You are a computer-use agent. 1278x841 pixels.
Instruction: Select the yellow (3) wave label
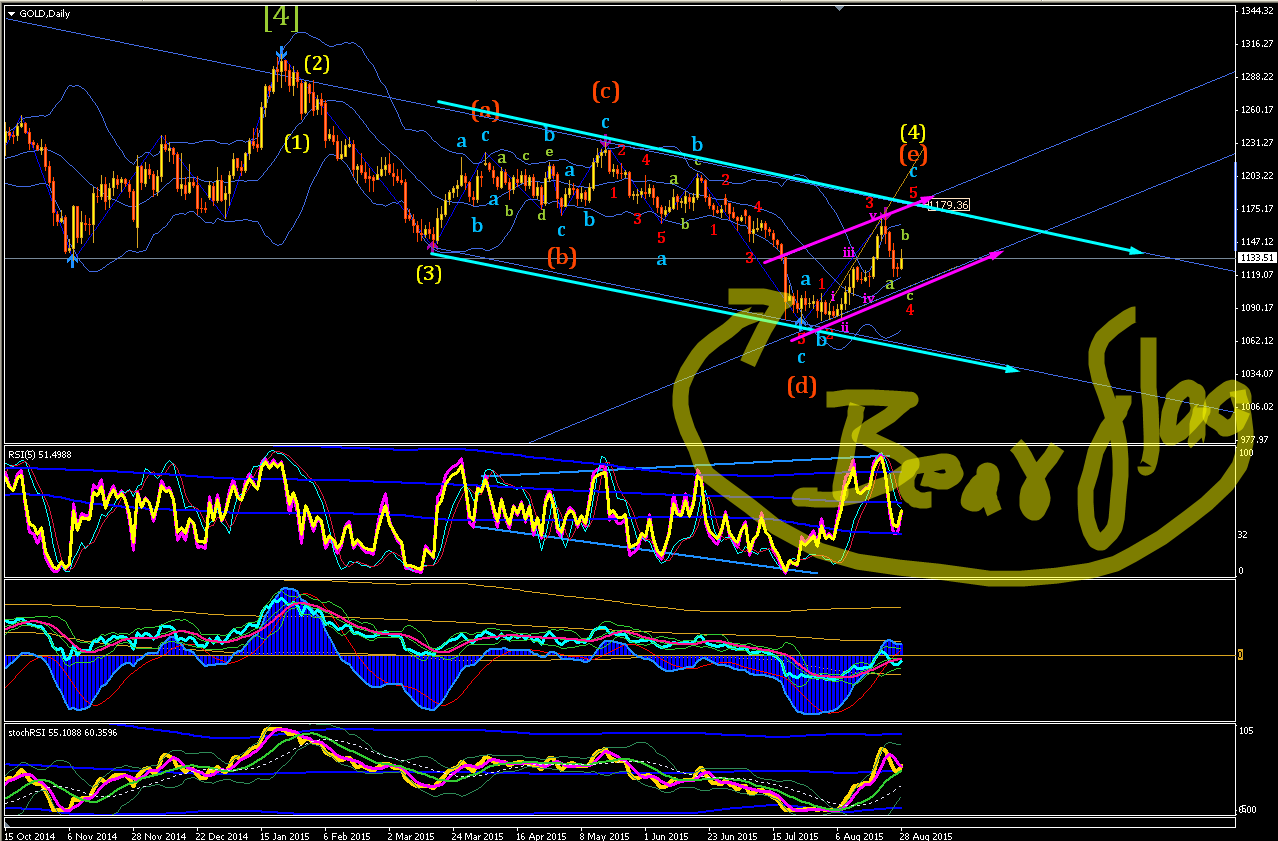pyautogui.click(x=429, y=273)
